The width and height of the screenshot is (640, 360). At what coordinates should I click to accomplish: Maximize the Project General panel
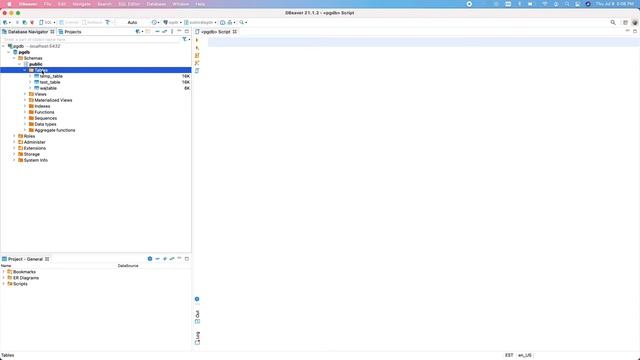[187, 259]
